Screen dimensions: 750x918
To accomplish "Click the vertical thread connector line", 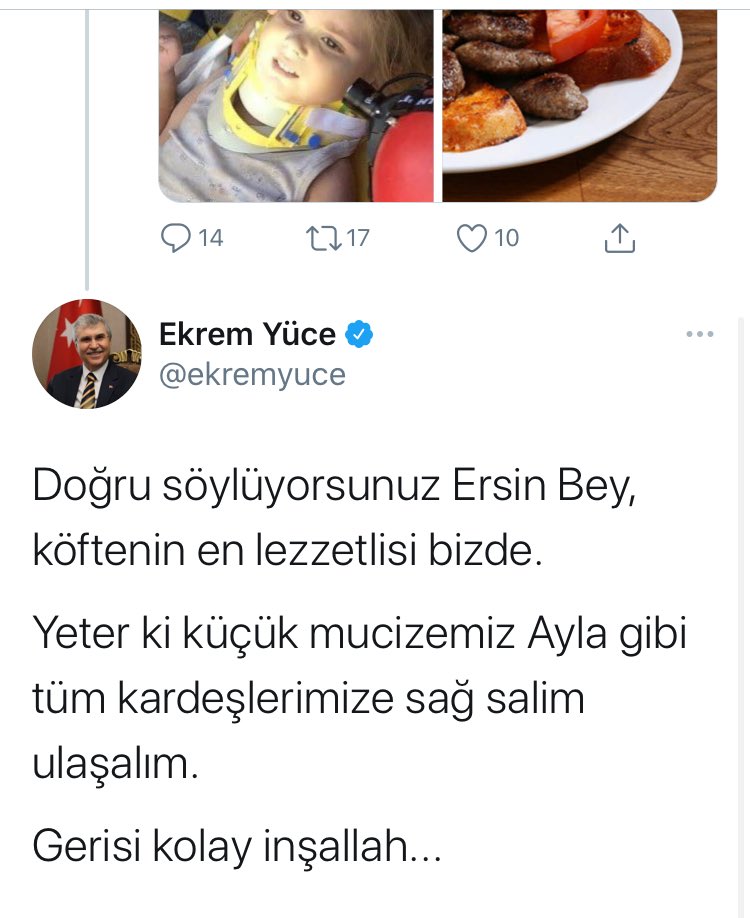I will [x=87, y=150].
